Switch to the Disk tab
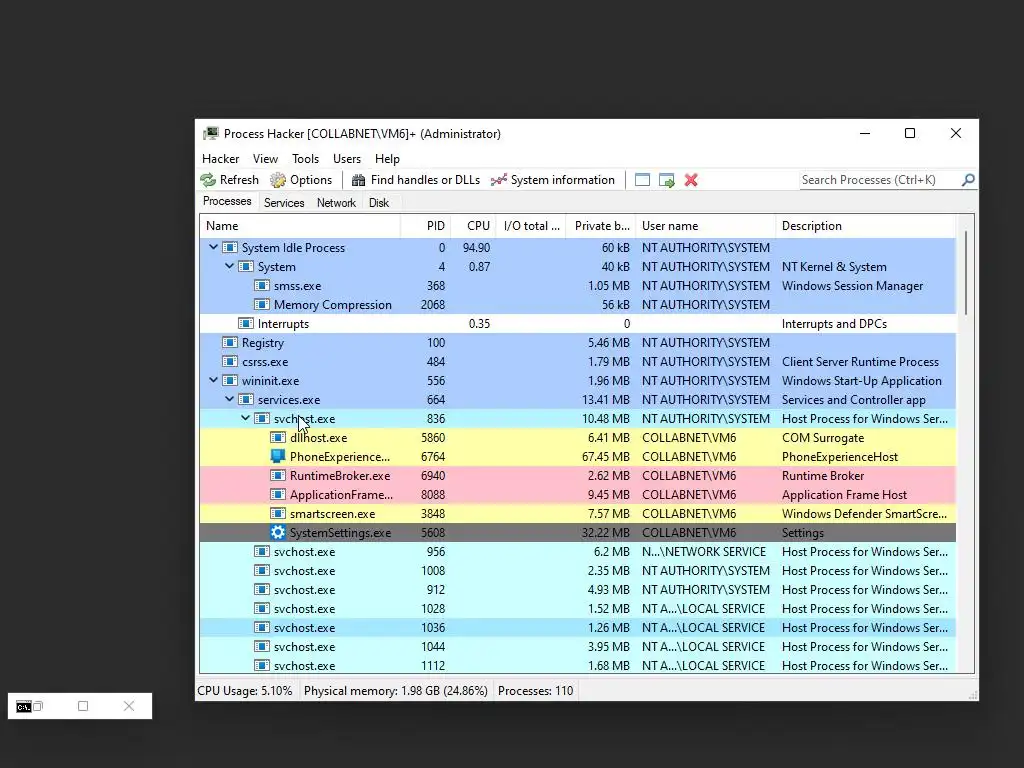 tap(379, 203)
